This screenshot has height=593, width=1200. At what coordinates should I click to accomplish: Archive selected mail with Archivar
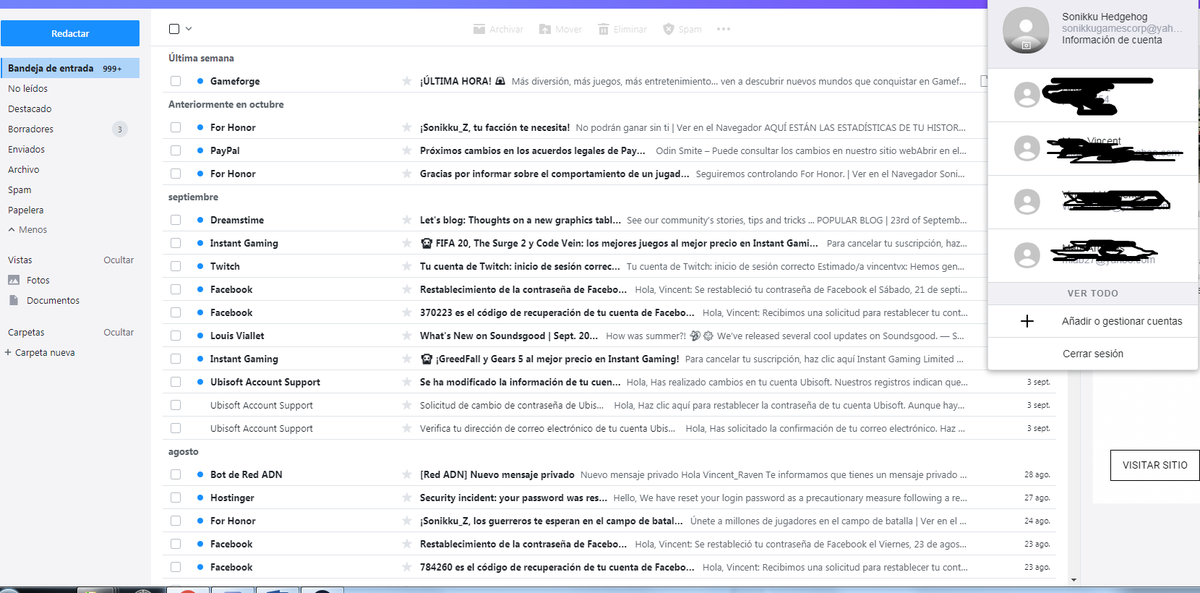coord(498,30)
